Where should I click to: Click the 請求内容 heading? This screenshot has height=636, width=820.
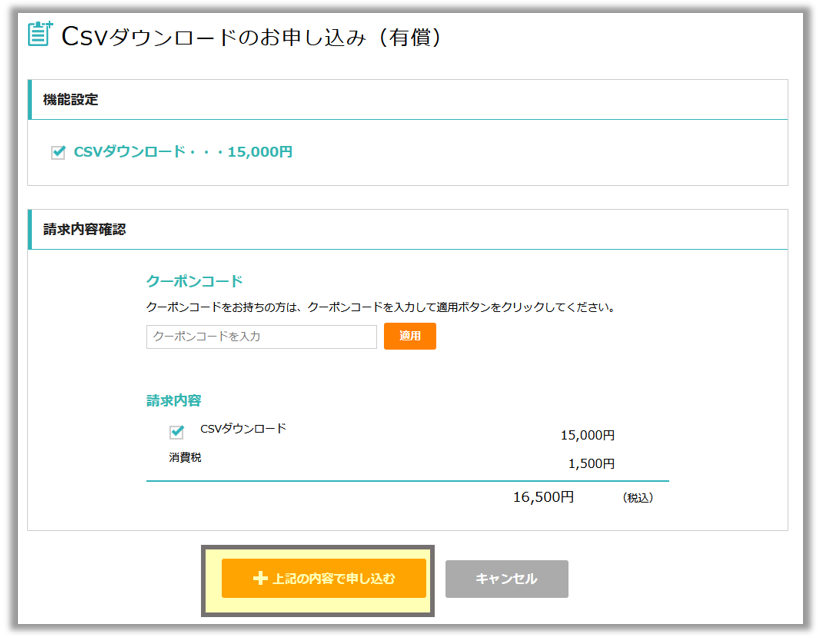[x=174, y=400]
